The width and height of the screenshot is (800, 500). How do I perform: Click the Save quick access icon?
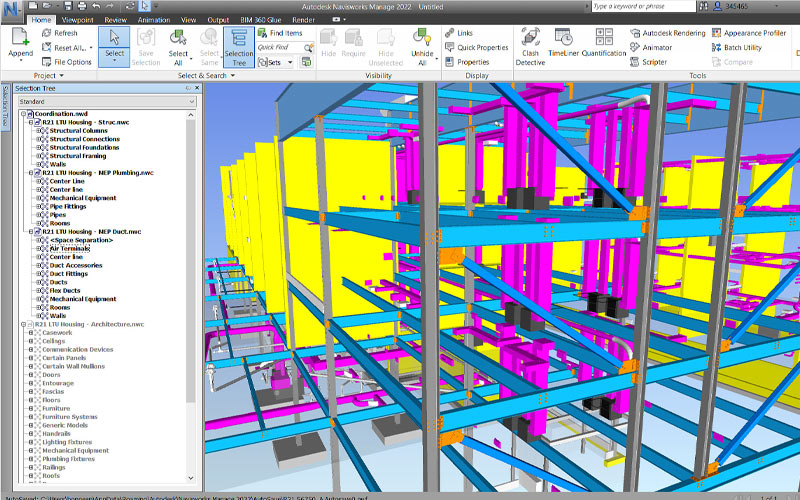tap(69, 6)
